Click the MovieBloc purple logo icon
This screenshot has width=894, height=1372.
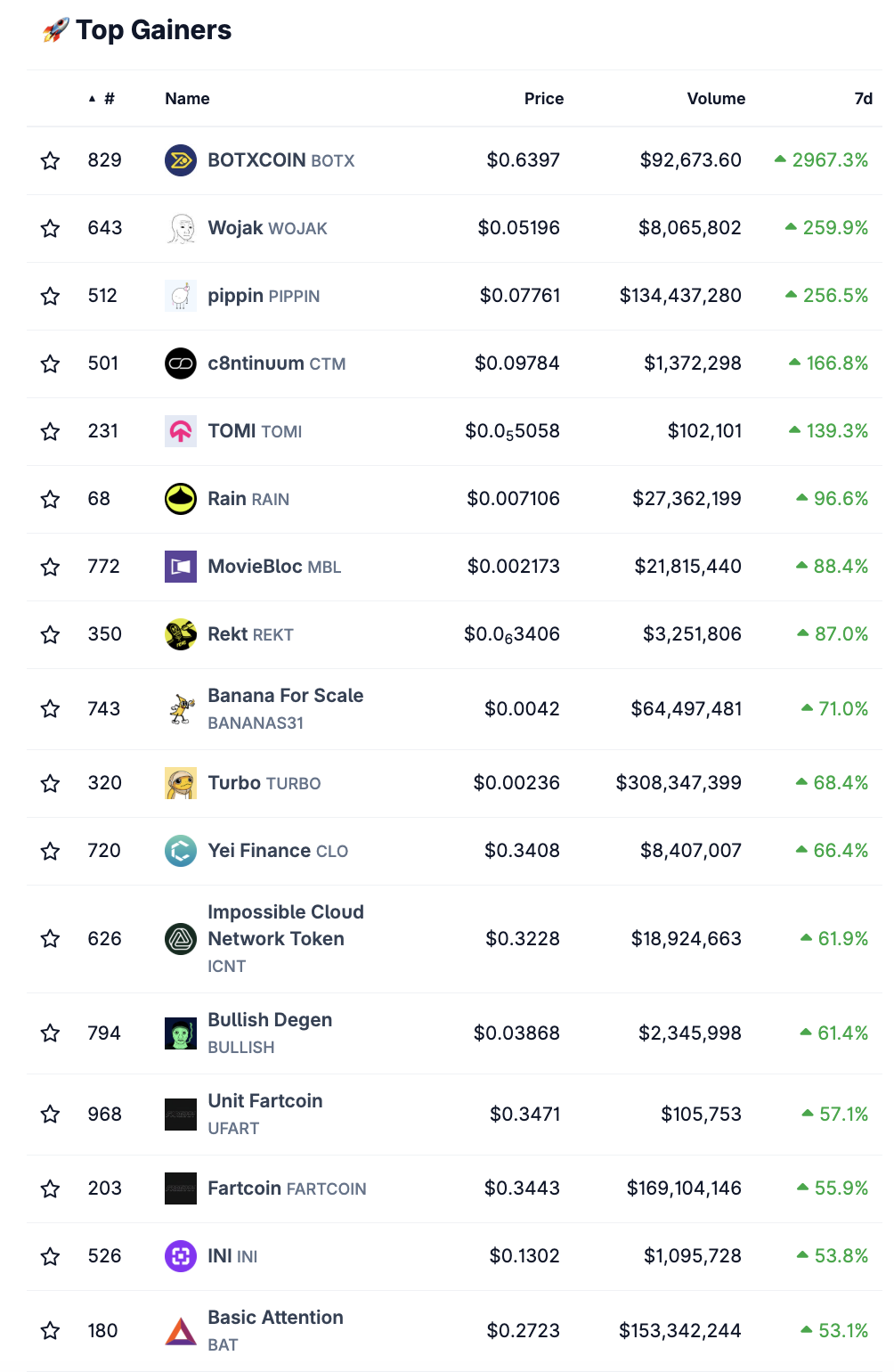[181, 567]
